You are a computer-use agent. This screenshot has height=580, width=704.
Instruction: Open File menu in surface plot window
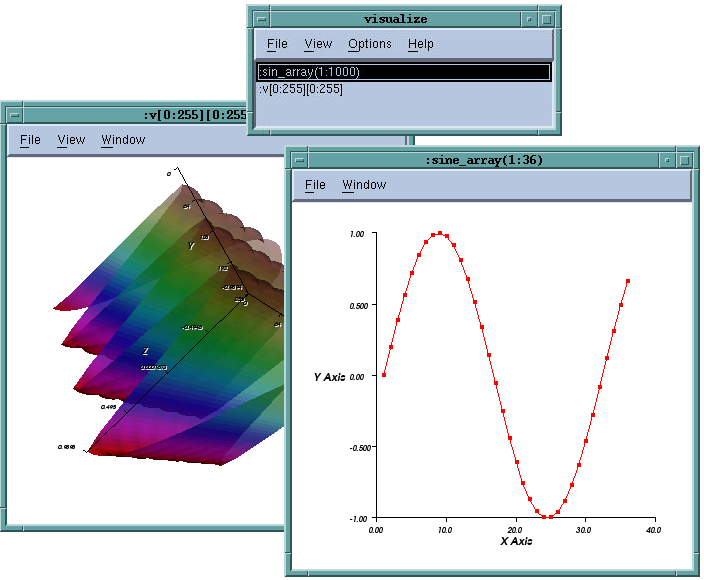click(31, 140)
